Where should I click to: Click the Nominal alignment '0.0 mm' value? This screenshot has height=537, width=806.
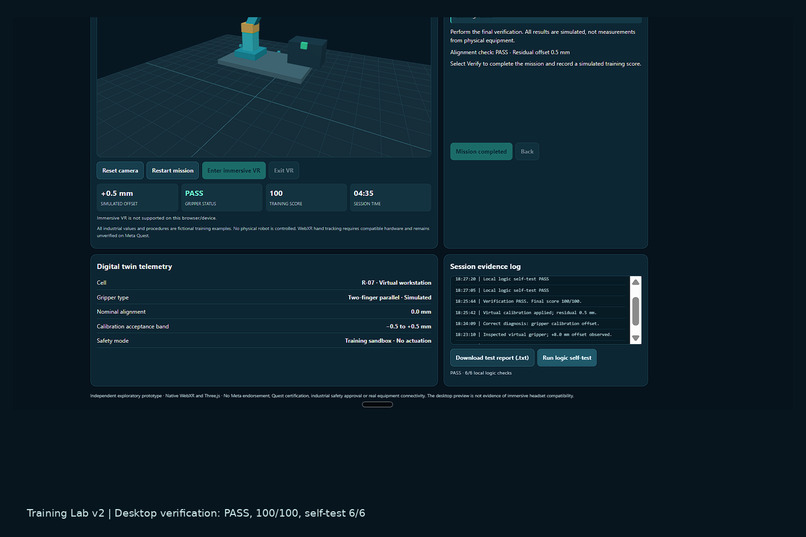tap(421, 311)
